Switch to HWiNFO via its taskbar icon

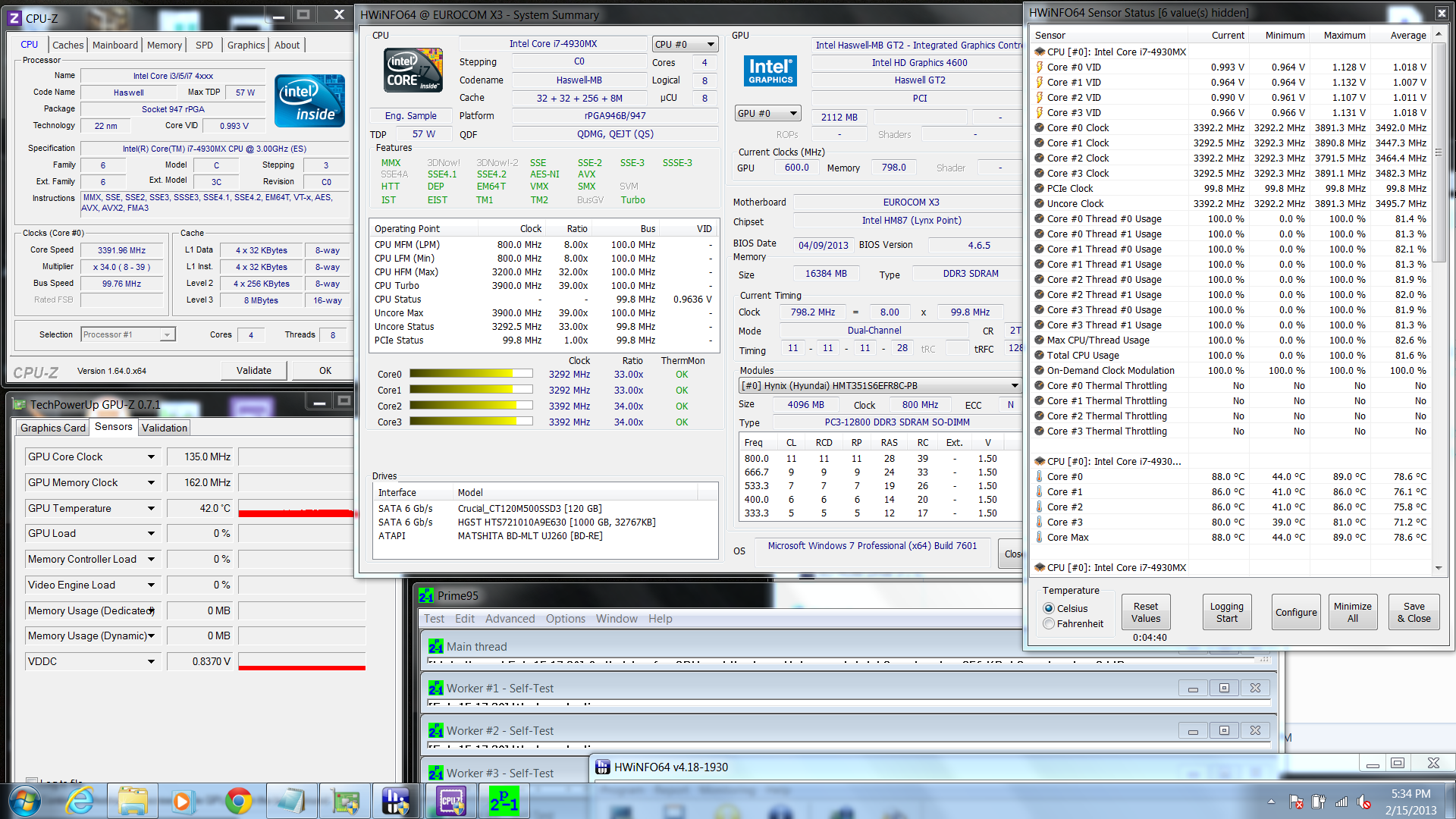(396, 801)
